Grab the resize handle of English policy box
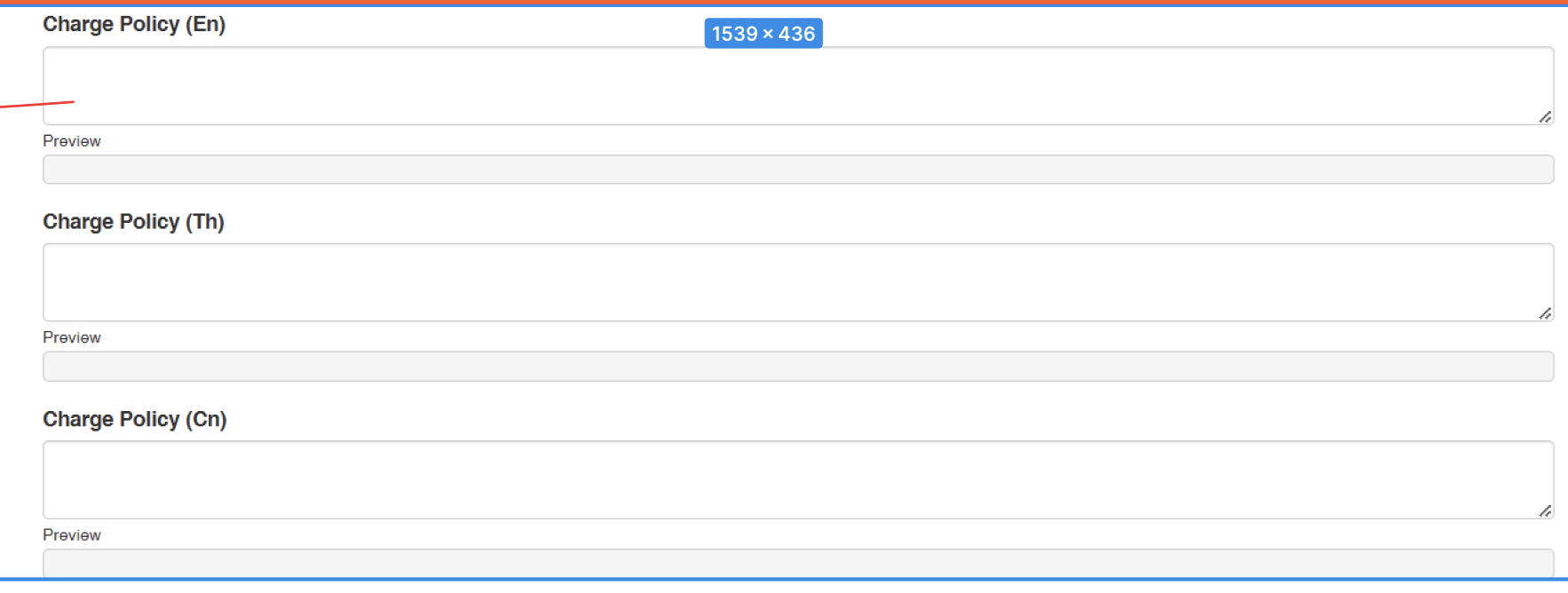 click(1545, 117)
